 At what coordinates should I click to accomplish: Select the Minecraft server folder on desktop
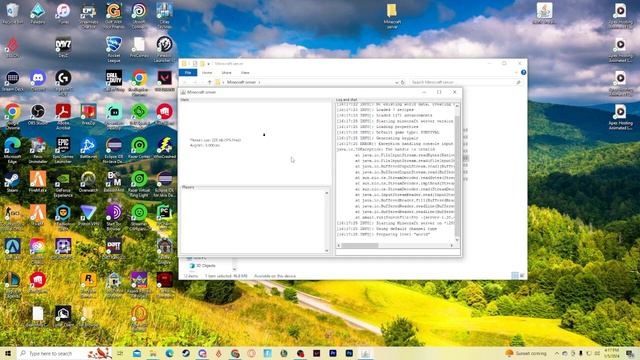click(392, 16)
